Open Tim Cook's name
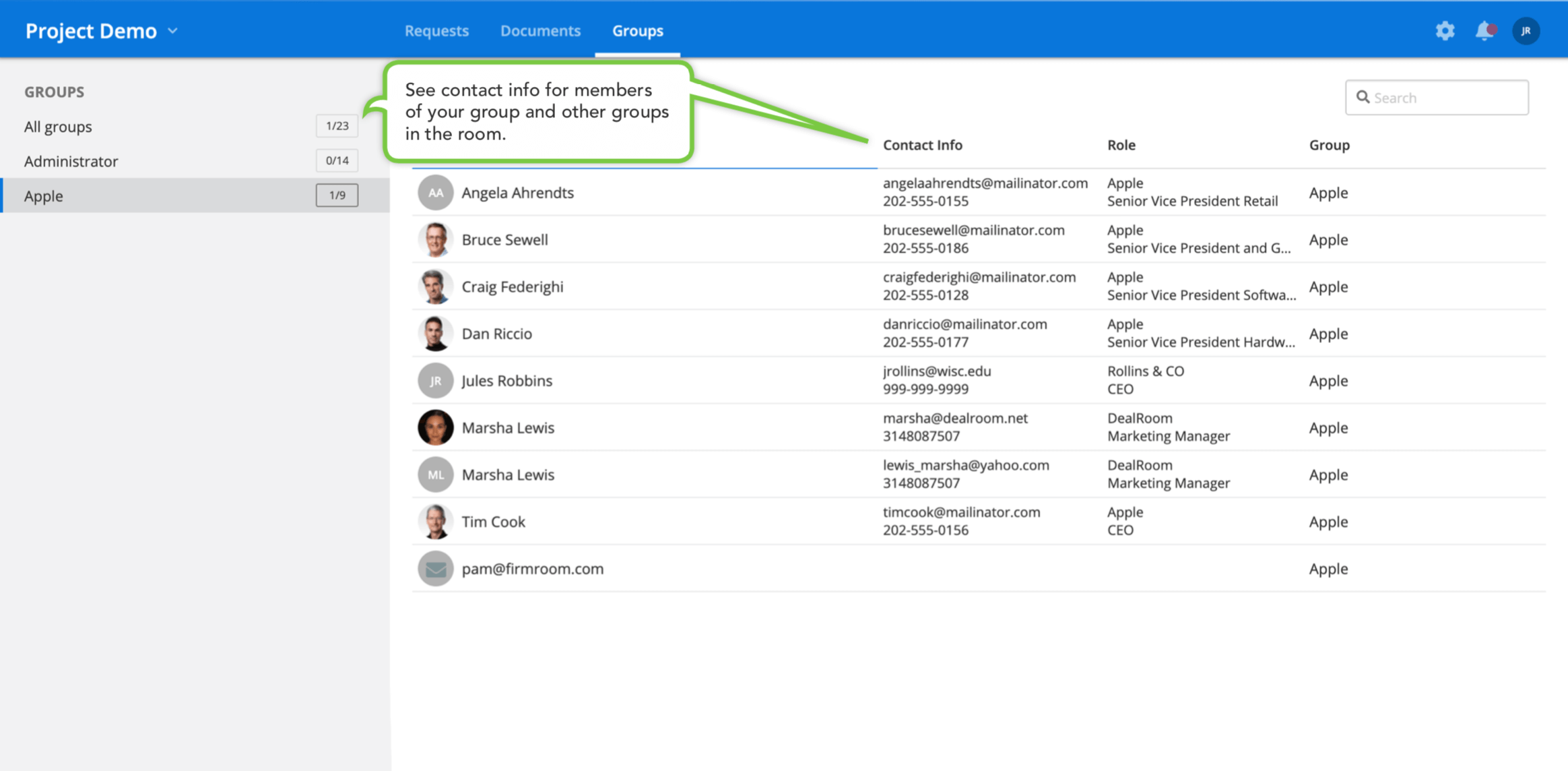1568x771 pixels. point(493,522)
